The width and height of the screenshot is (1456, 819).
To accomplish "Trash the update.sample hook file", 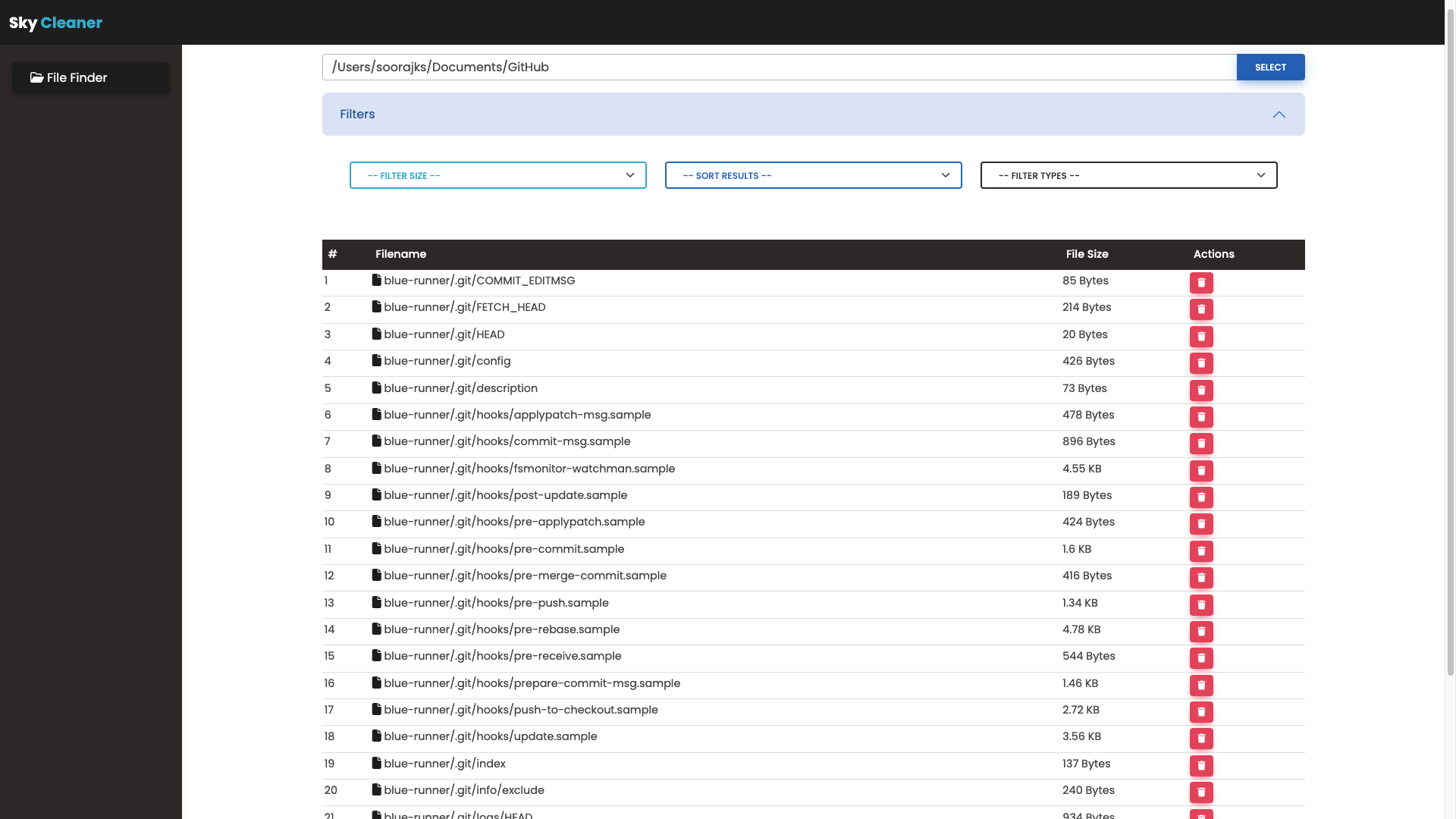I will tap(1201, 739).
